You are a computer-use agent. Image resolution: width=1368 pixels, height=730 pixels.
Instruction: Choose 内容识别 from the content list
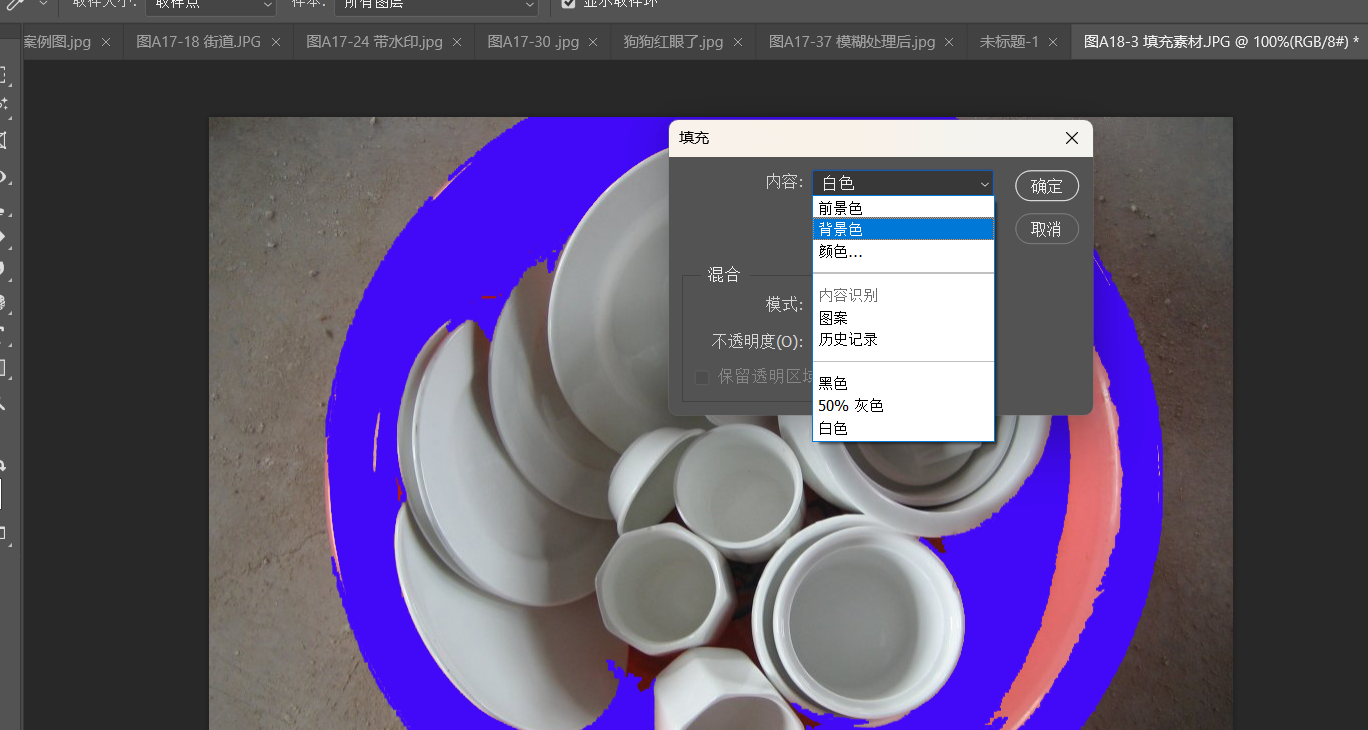pos(903,295)
